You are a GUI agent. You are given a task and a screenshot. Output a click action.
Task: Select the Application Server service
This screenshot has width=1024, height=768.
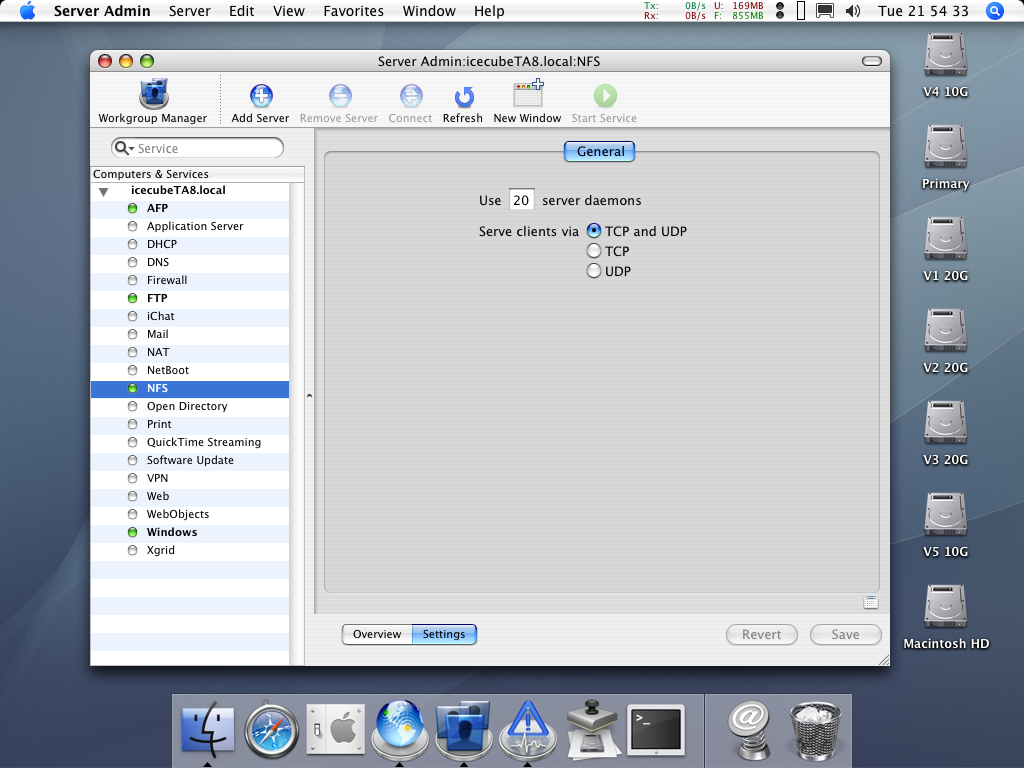(189, 226)
